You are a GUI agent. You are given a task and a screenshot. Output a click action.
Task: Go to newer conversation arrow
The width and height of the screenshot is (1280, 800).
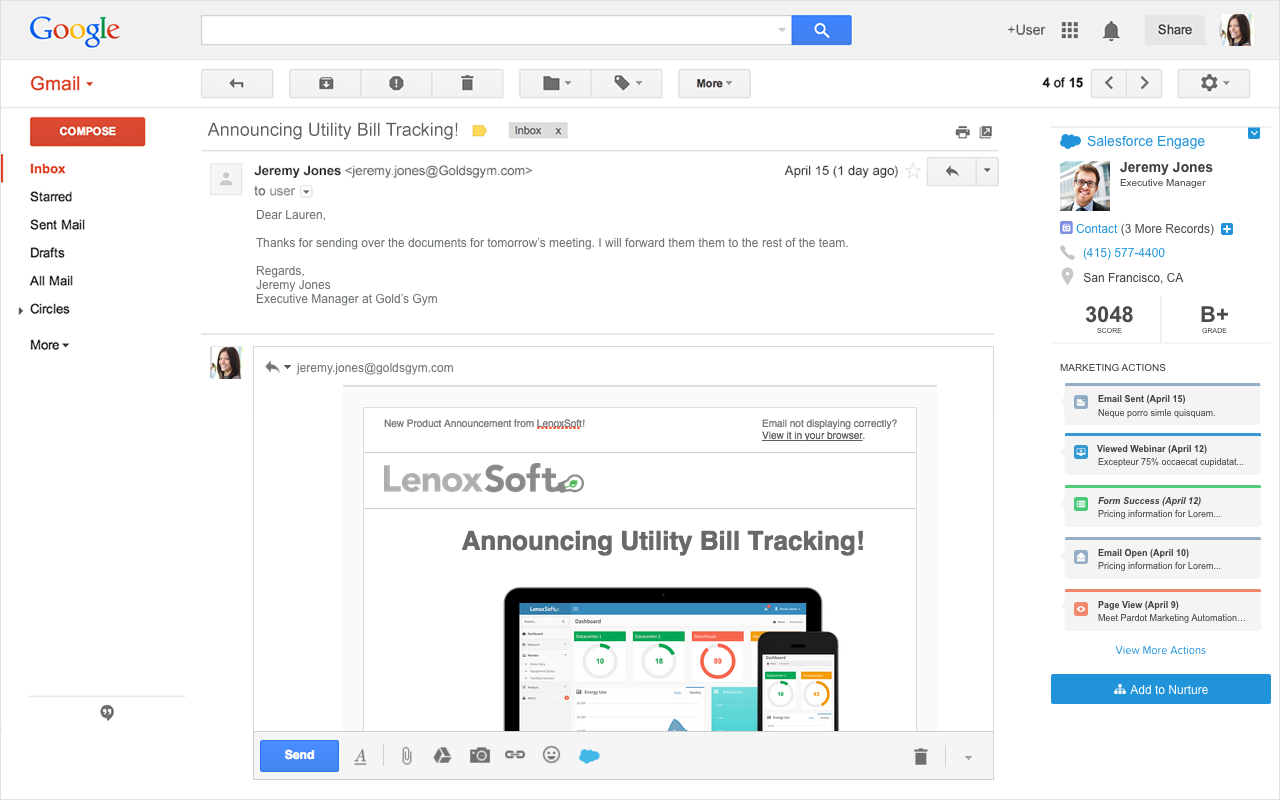(x=1109, y=83)
